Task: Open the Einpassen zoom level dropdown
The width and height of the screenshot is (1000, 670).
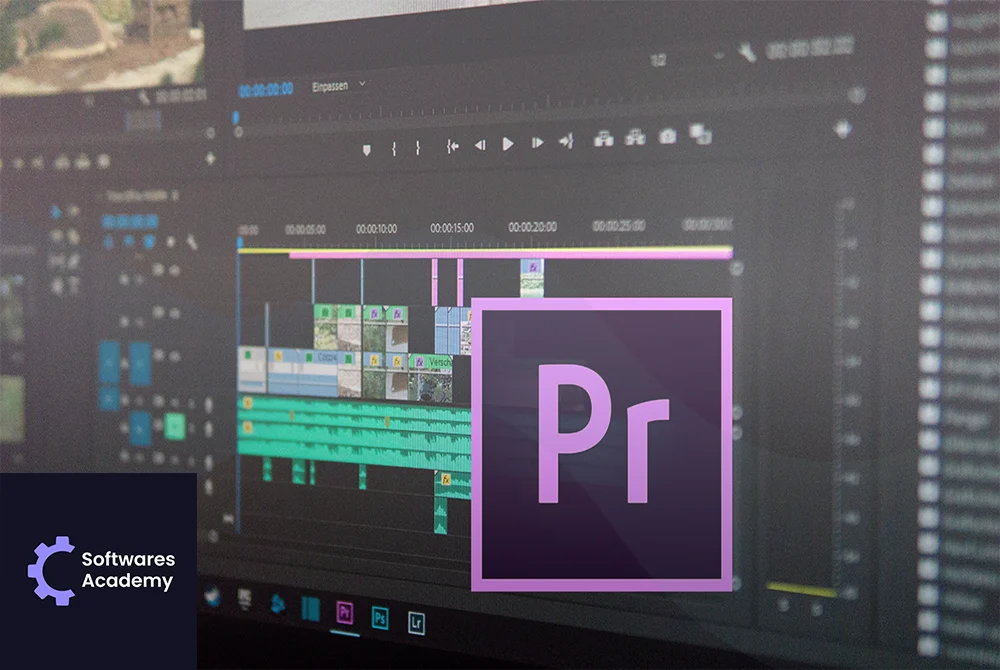Action: pyautogui.click(x=339, y=85)
